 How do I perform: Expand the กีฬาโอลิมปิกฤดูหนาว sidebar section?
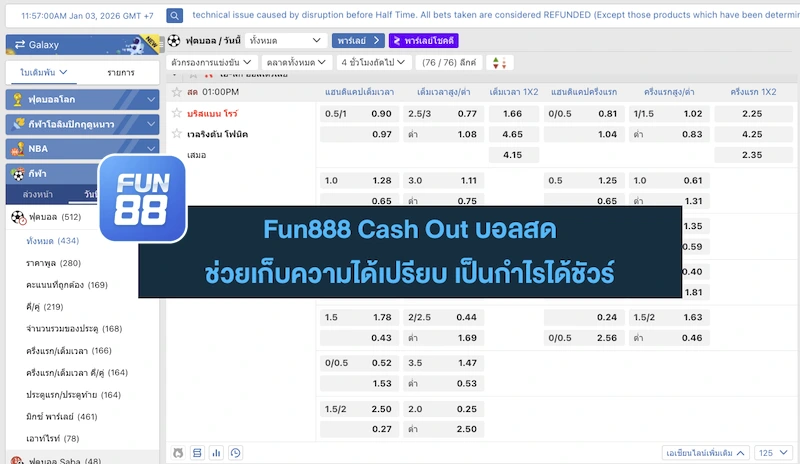click(82, 124)
